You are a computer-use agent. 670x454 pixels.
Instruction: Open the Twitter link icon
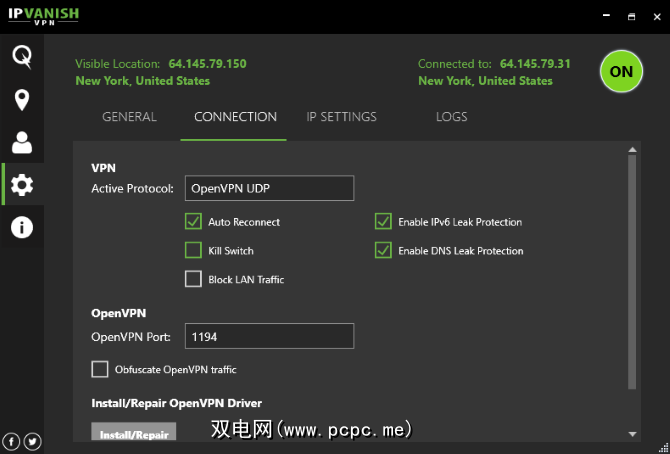[x=32, y=441]
